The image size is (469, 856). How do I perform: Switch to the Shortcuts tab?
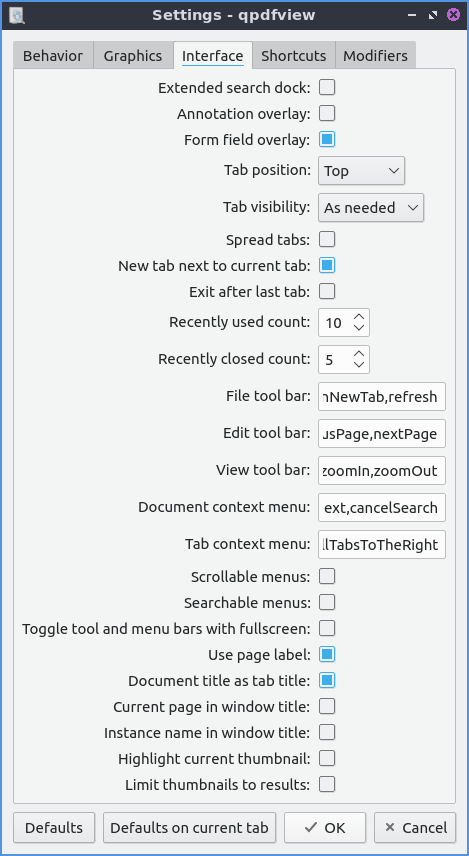(x=293, y=56)
